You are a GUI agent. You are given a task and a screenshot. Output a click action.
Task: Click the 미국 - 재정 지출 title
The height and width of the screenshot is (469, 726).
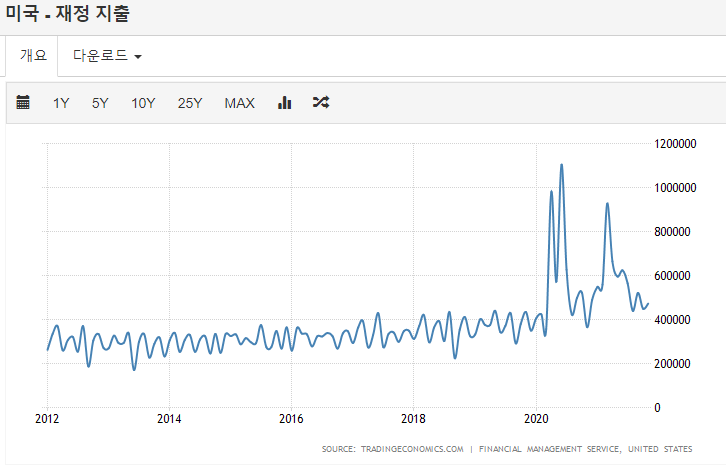68,13
